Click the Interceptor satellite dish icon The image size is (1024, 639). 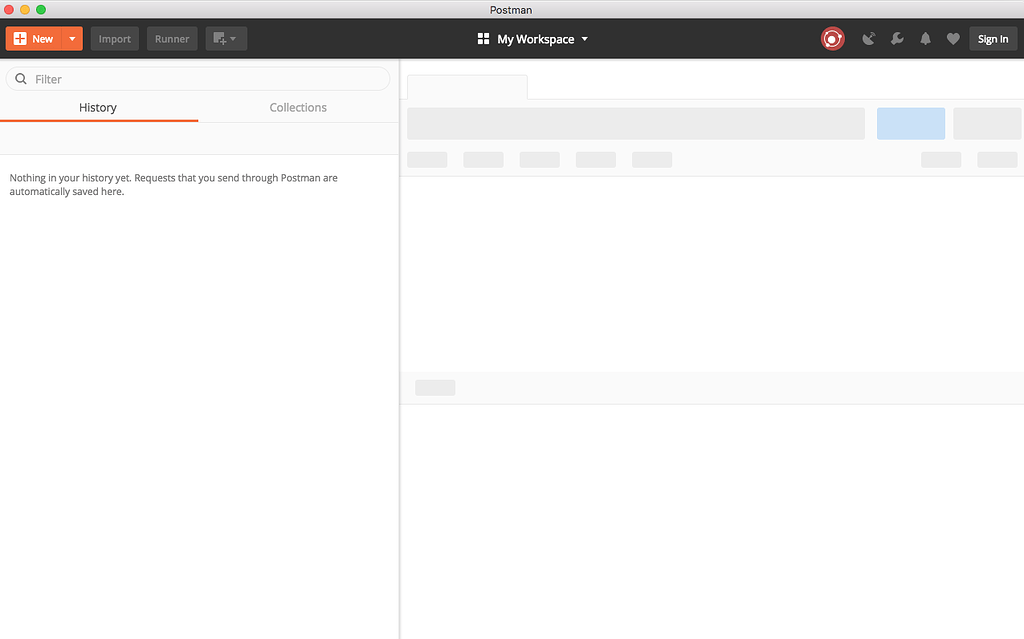(x=869, y=38)
